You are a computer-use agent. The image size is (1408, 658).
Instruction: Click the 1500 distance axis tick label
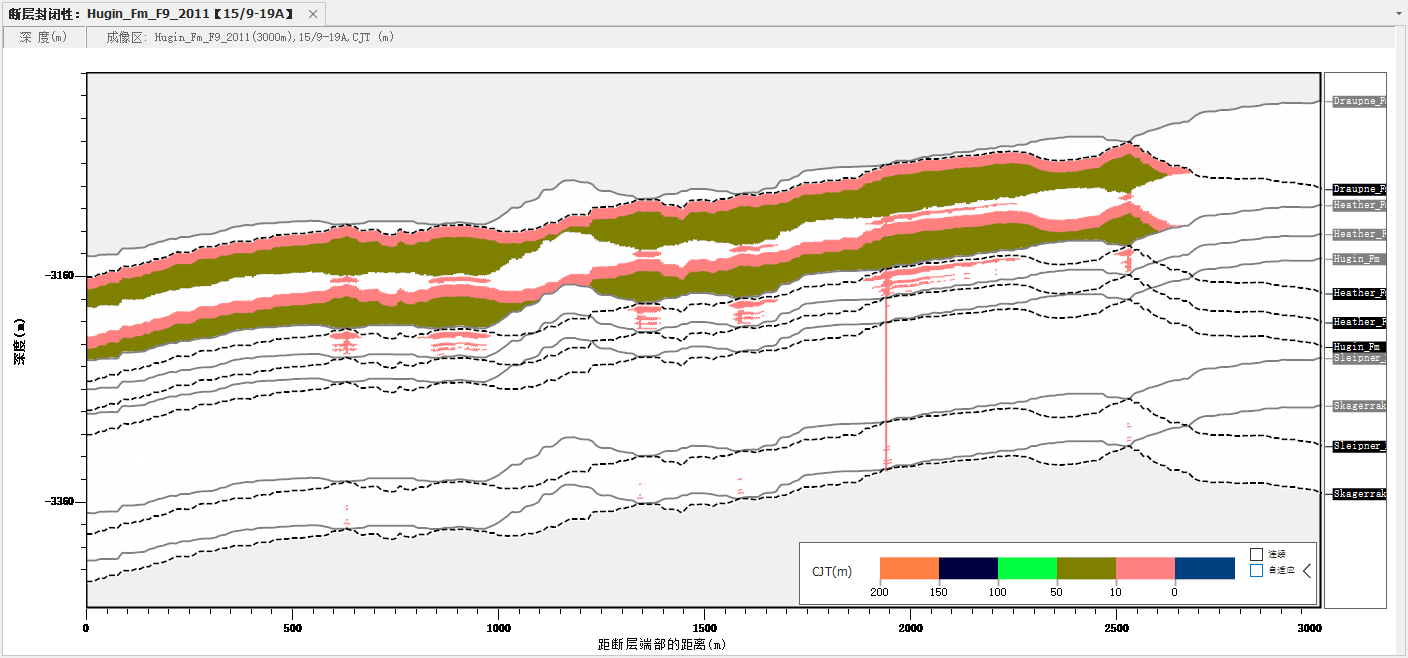pyautogui.click(x=704, y=629)
